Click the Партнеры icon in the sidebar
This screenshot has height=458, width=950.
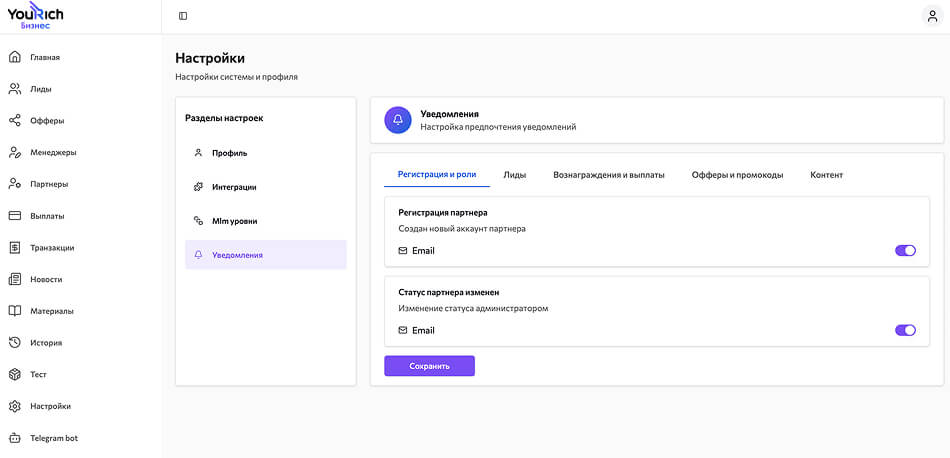[15, 184]
